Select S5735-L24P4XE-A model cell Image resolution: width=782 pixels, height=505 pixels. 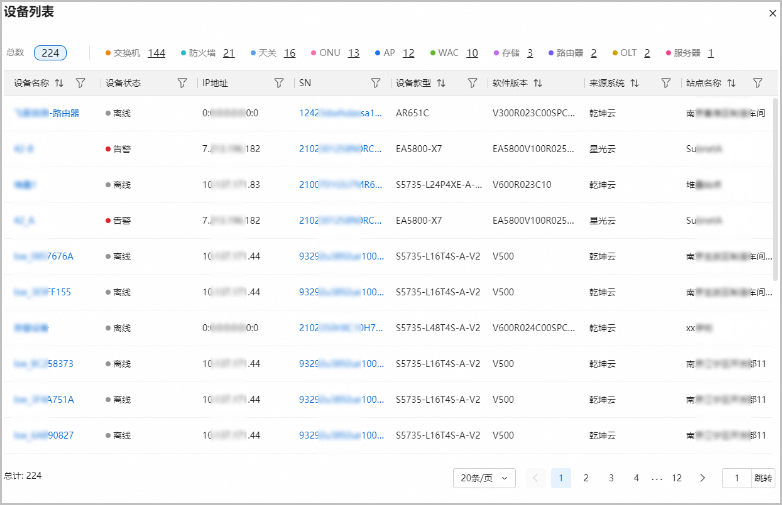pyautogui.click(x=439, y=185)
